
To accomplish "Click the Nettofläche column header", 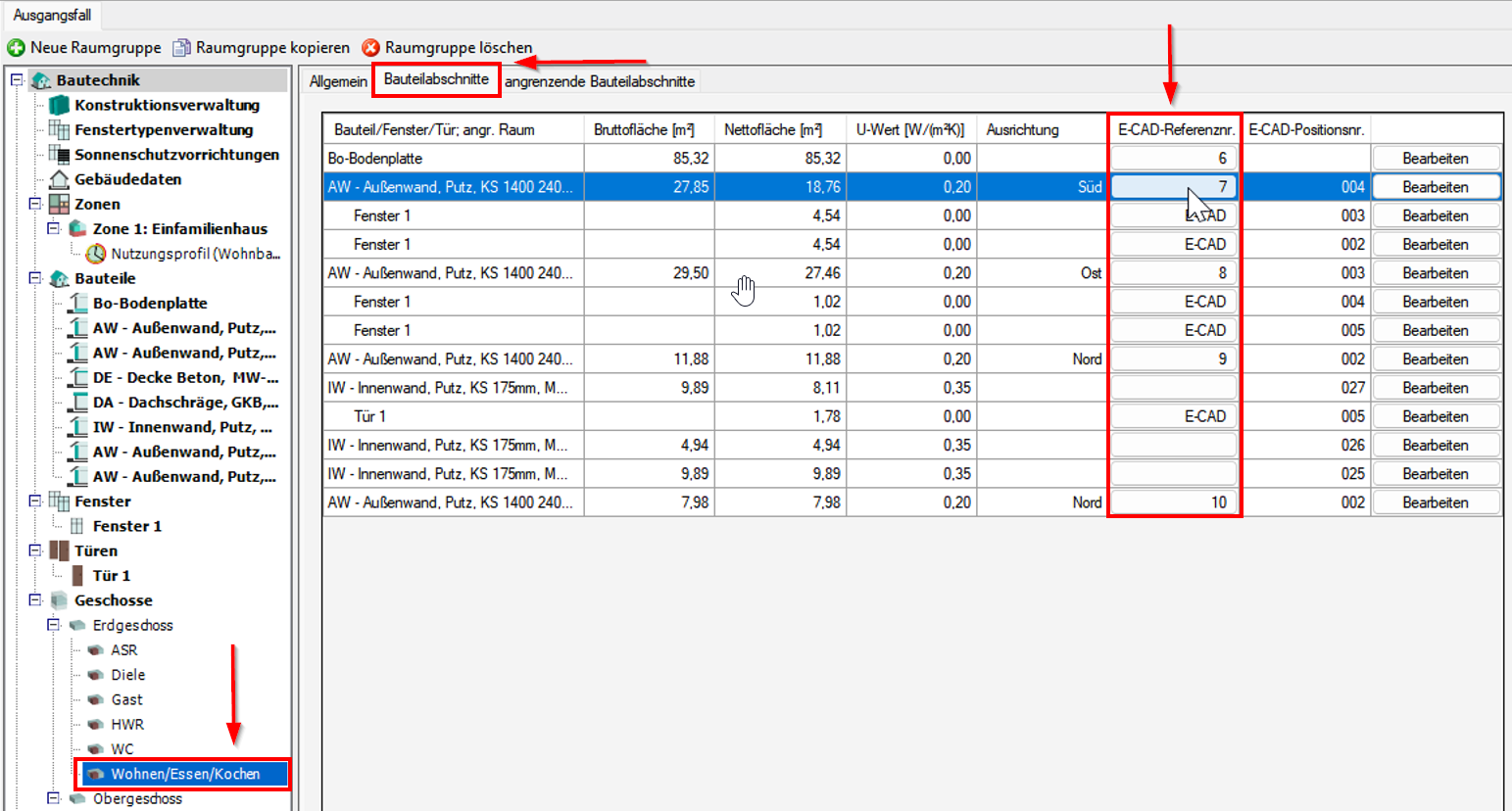I will (x=773, y=129).
